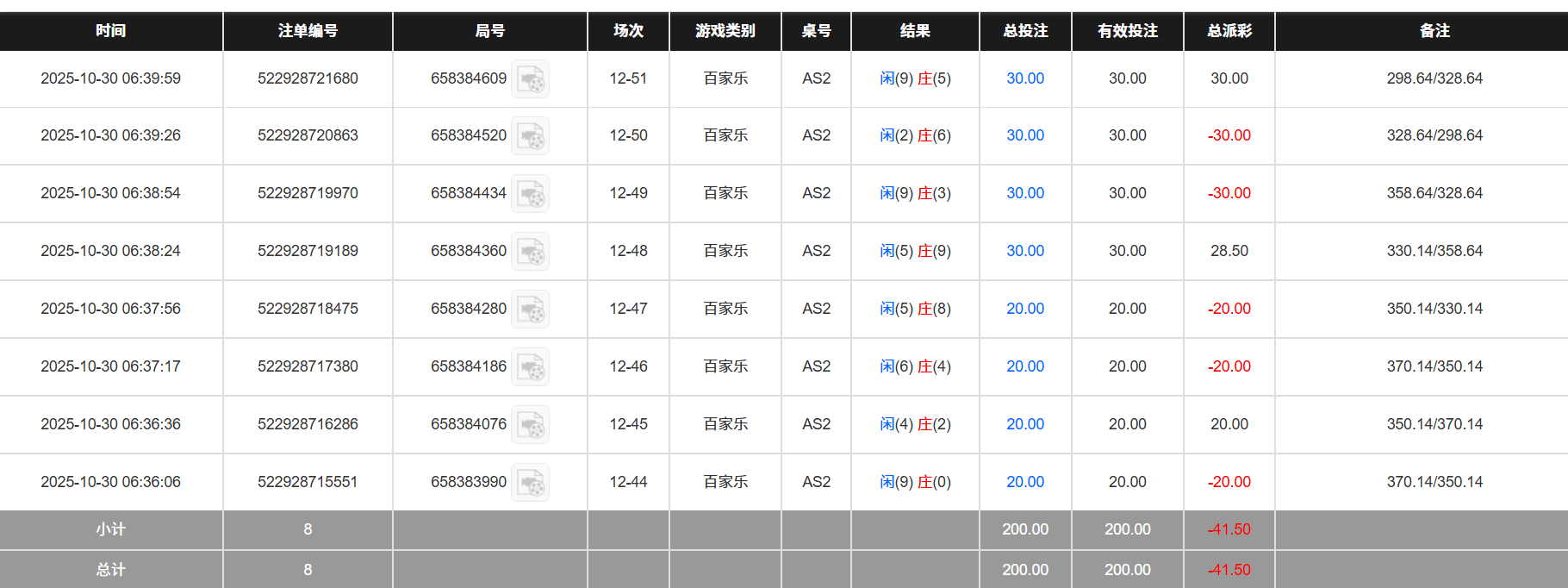This screenshot has width=1568, height=588.
Task: Click video icon beside round 658384434
Action: pos(531,194)
